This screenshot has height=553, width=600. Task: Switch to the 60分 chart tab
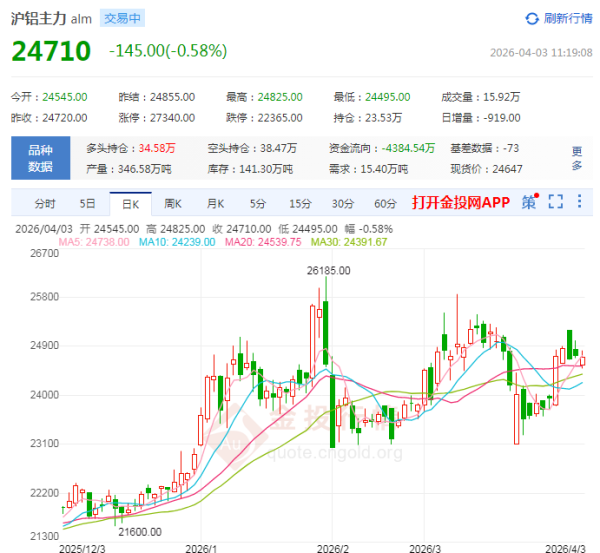pos(385,204)
